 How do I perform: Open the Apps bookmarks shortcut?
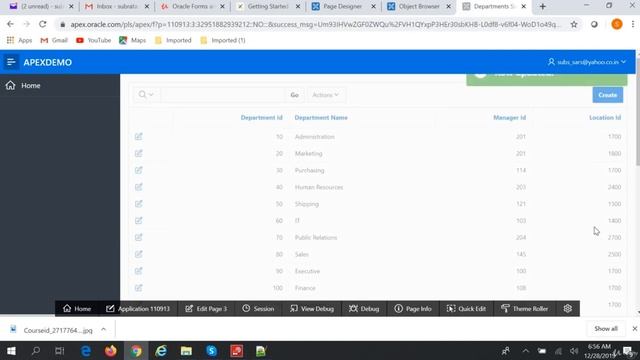[x=19, y=40]
